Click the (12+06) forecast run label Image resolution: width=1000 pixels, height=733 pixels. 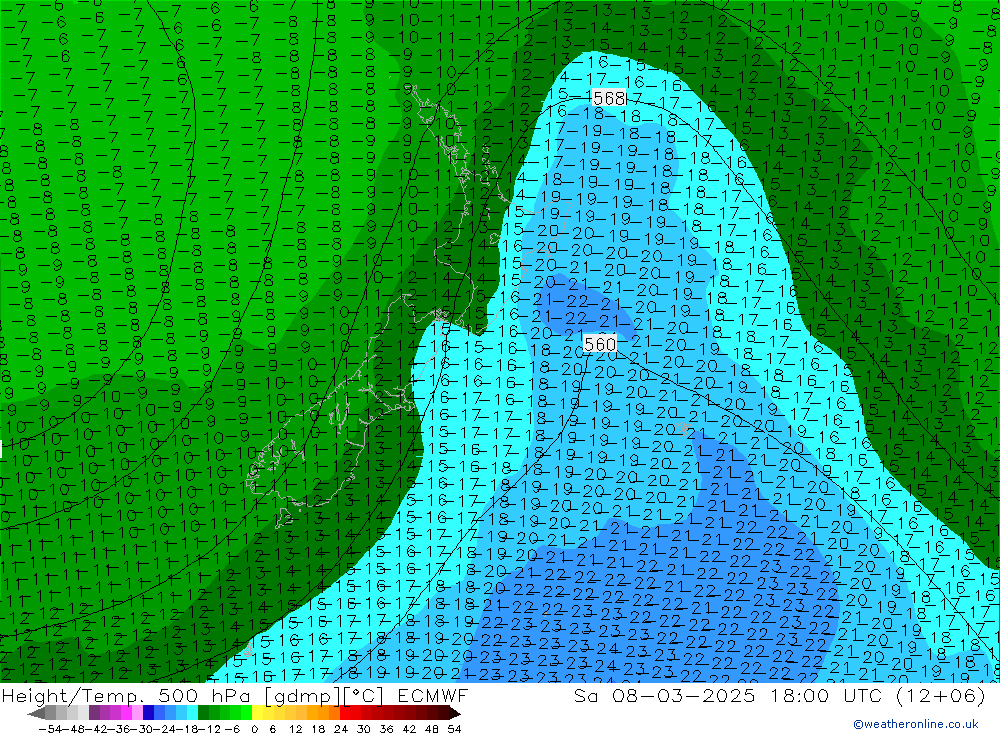(941, 695)
